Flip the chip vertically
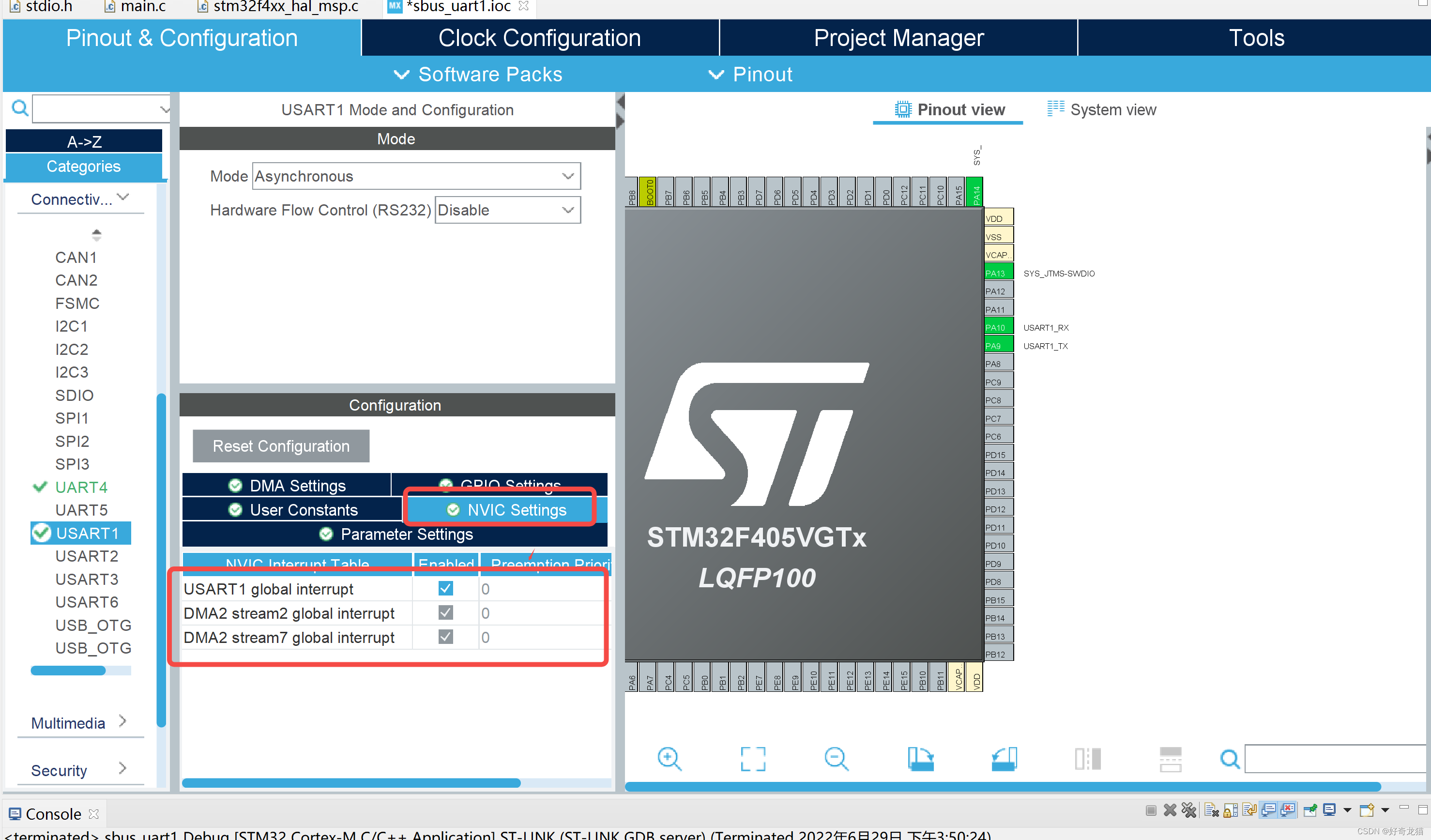This screenshot has width=1431, height=840. (1171, 759)
